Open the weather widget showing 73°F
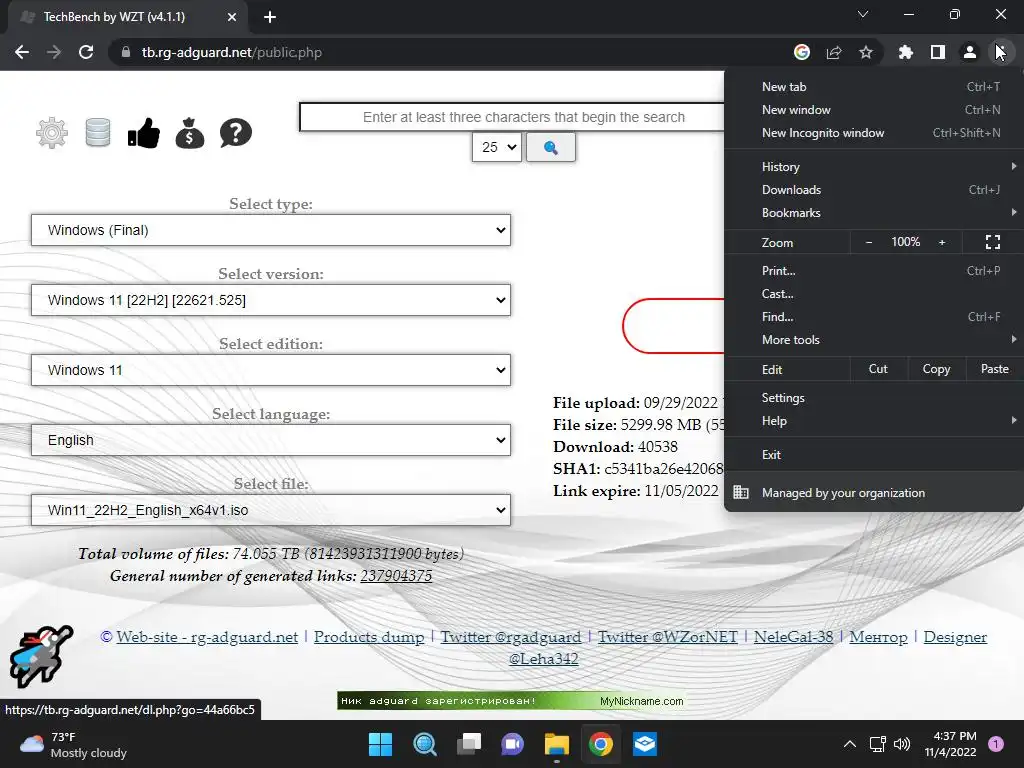Image resolution: width=1024 pixels, height=768 pixels. (x=73, y=744)
